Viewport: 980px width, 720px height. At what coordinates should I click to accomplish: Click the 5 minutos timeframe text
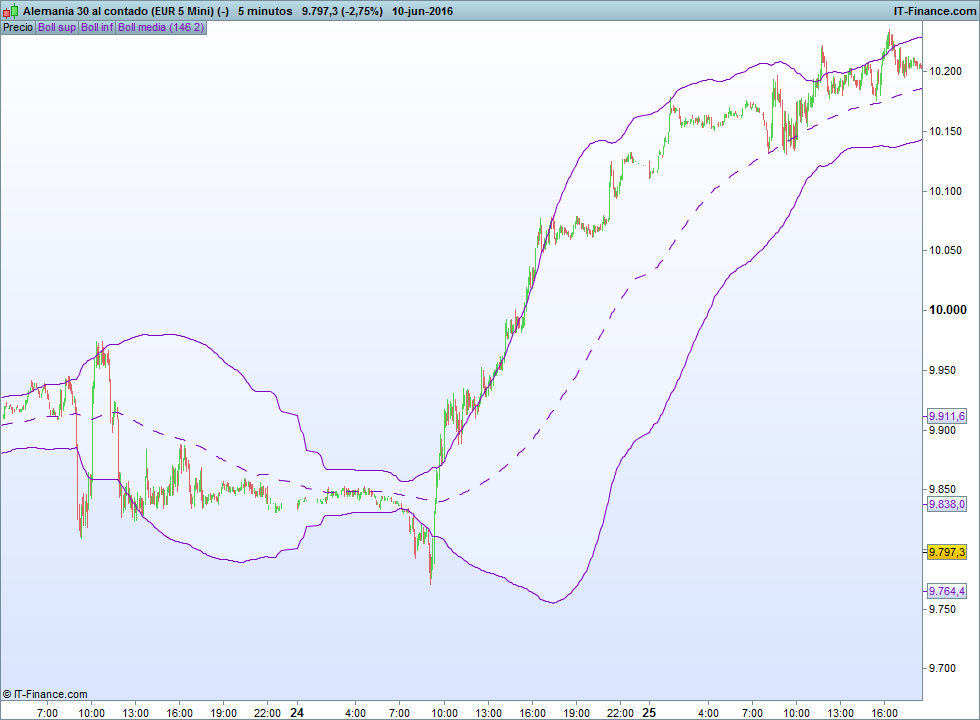(265, 11)
